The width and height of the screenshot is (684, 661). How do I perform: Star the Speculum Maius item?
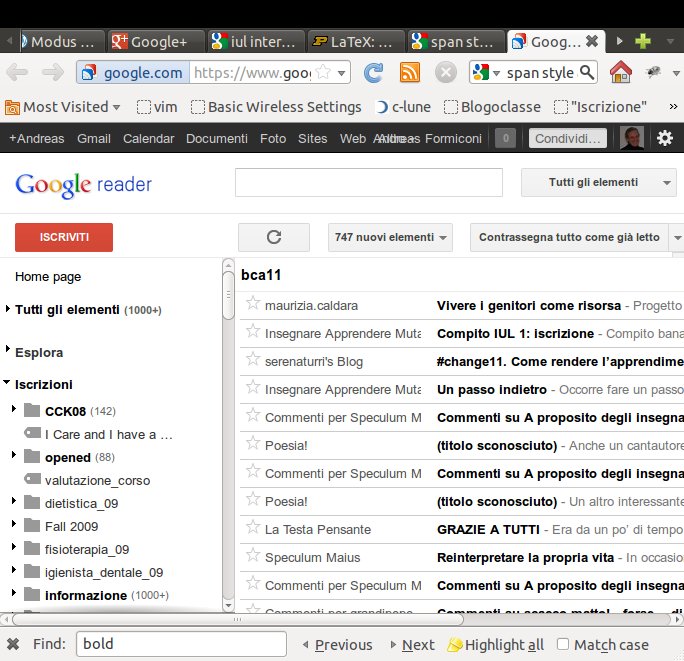point(253,555)
